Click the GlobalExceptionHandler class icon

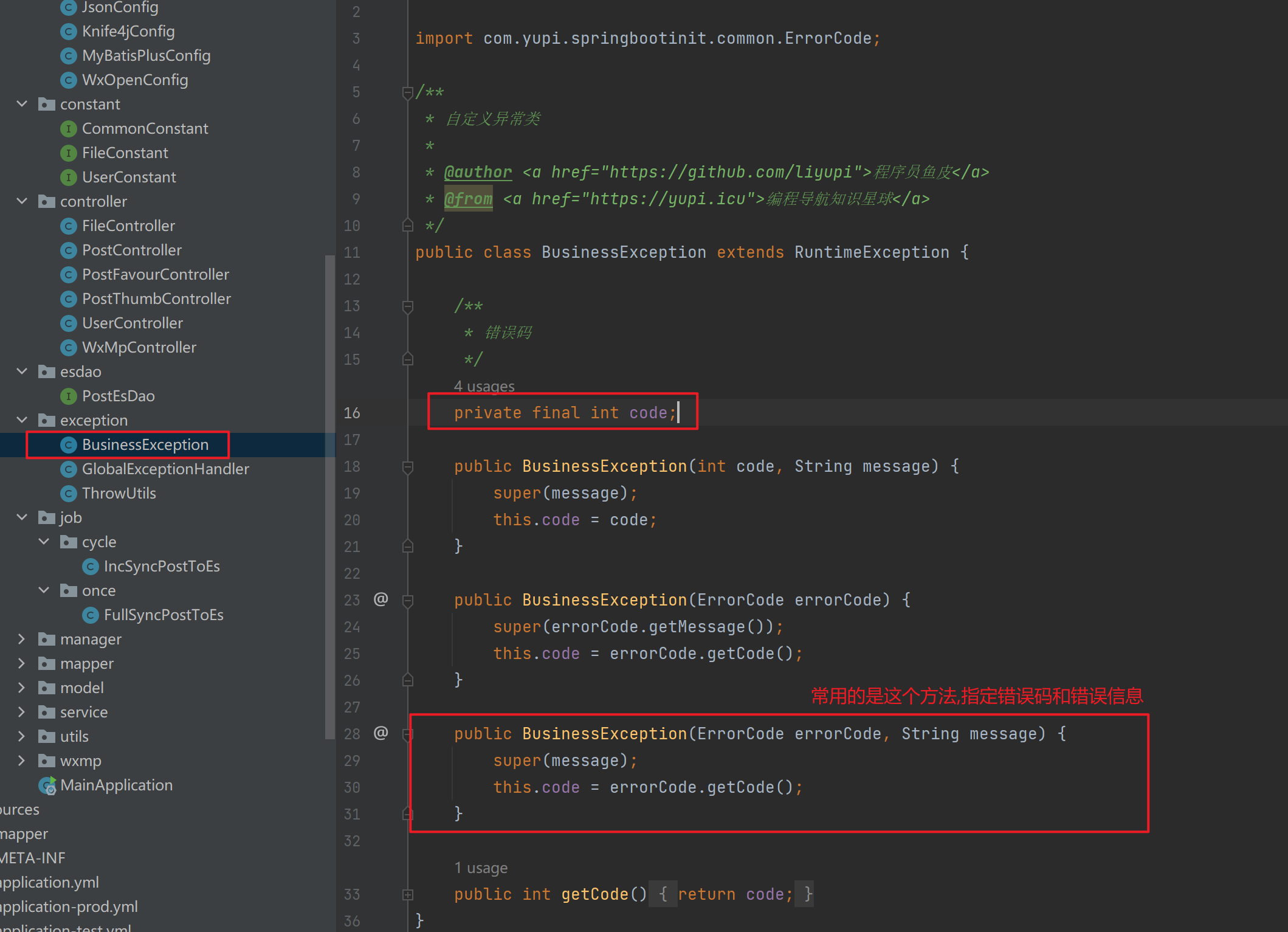69,469
